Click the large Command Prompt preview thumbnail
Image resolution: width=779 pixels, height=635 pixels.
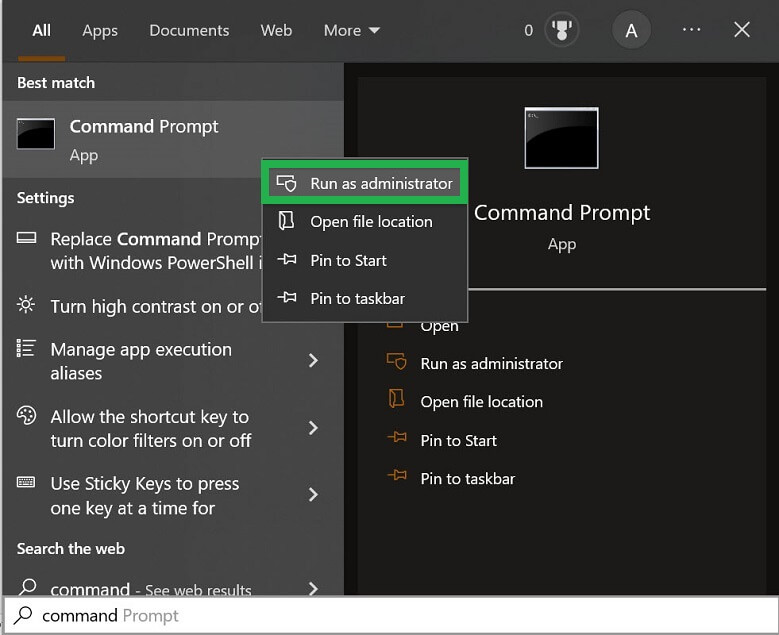pos(561,138)
